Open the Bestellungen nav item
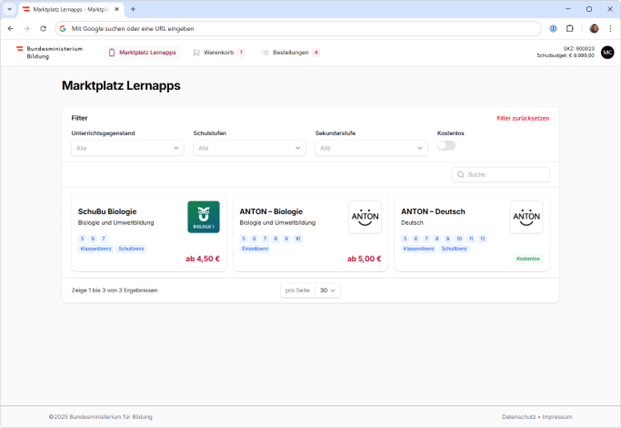 click(290, 52)
